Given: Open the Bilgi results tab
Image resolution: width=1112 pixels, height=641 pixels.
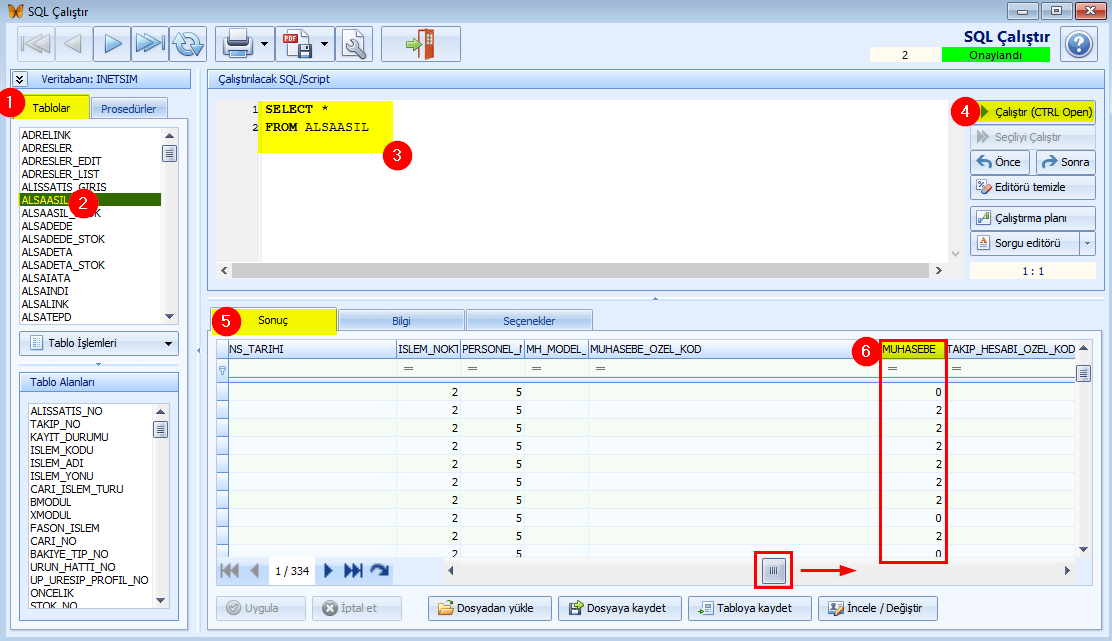Looking at the screenshot, I should click(x=401, y=321).
